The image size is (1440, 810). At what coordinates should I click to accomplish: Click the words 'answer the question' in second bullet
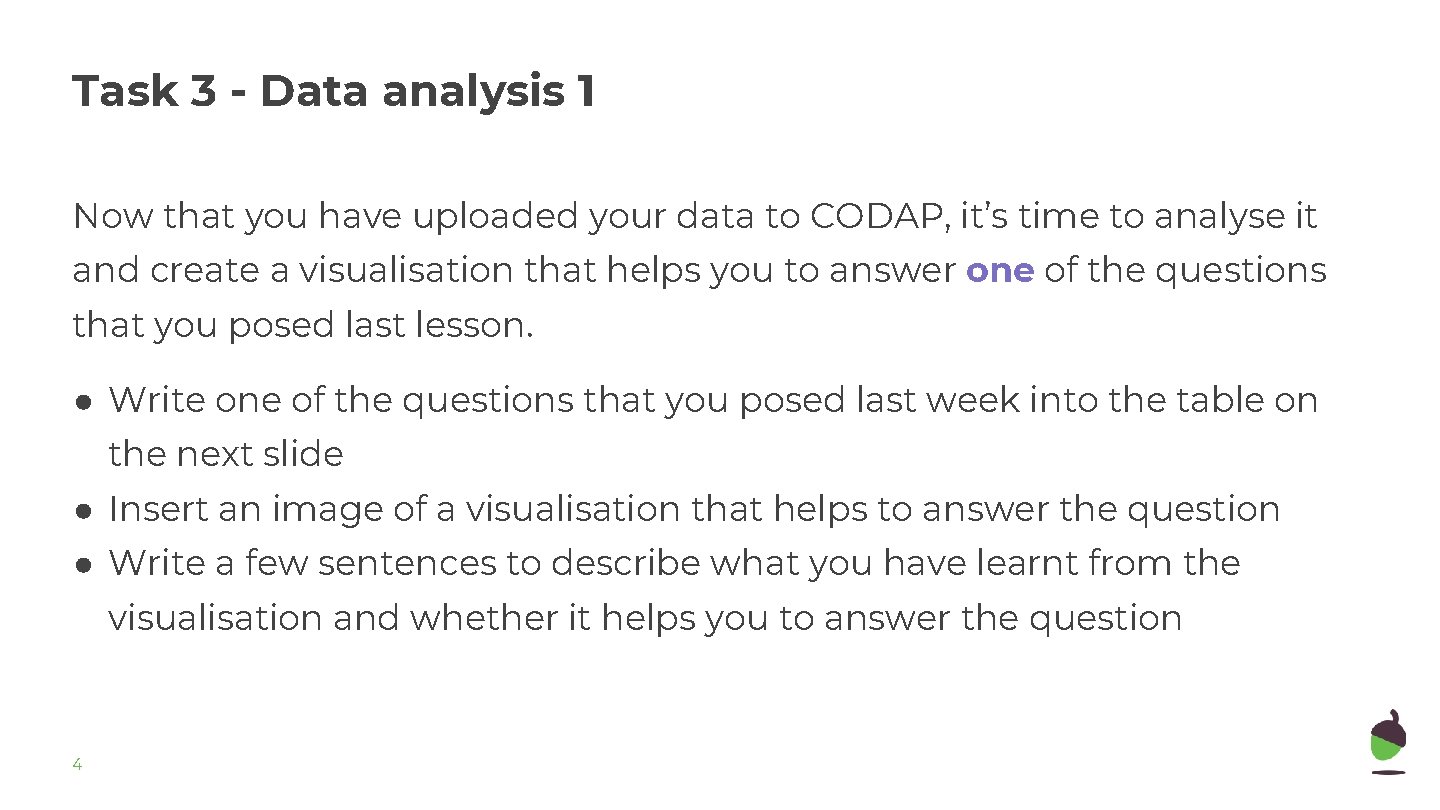(1101, 509)
